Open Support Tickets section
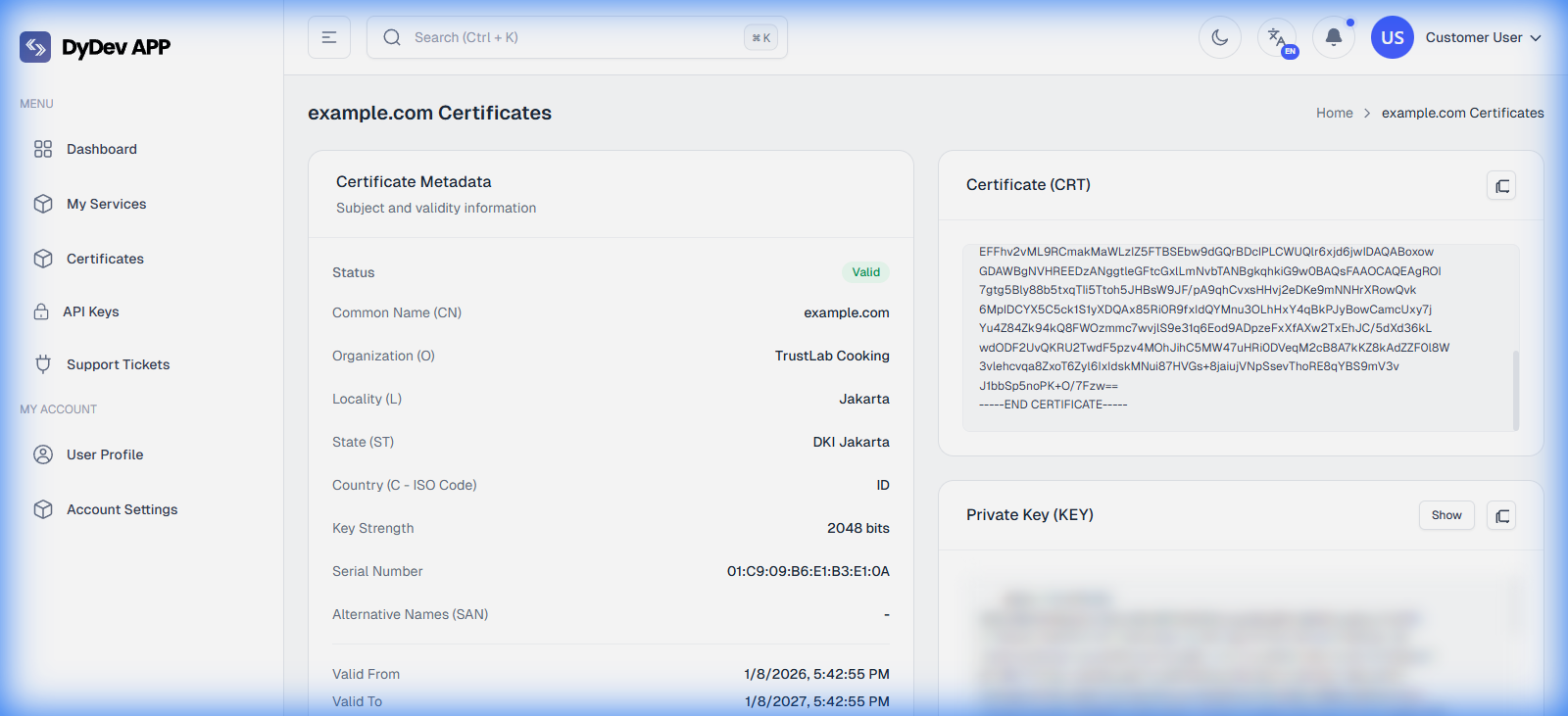This screenshot has height=716, width=1568. pos(118,364)
